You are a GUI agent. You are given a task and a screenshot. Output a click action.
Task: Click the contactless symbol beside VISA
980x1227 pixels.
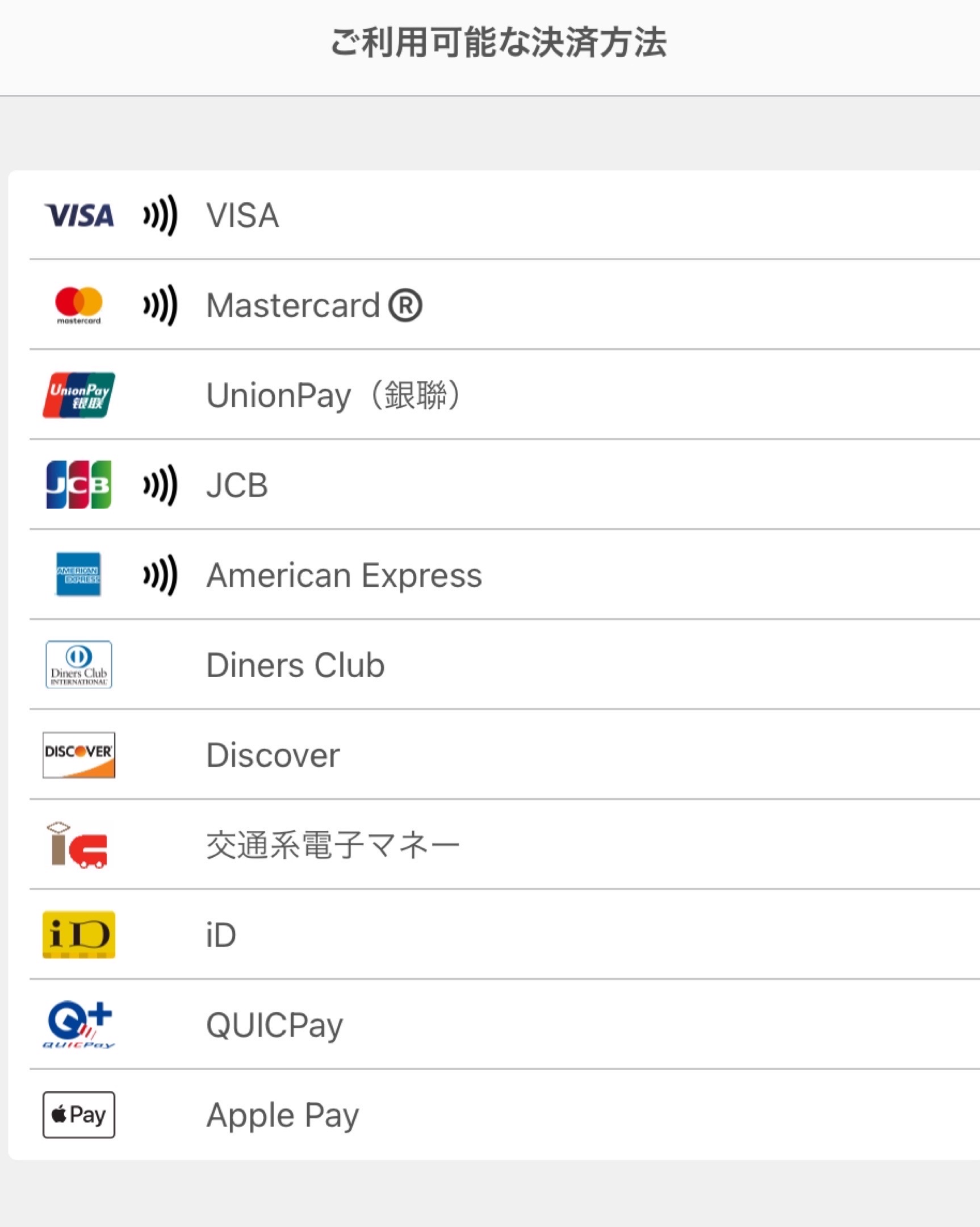point(160,216)
